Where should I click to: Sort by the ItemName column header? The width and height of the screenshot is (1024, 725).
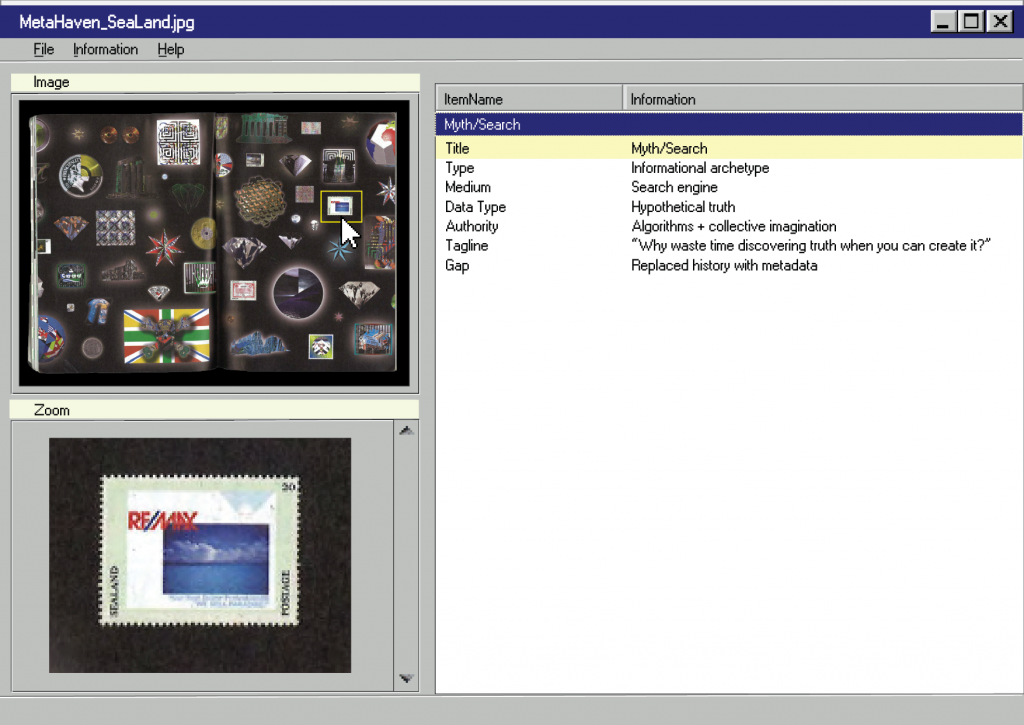(x=528, y=99)
